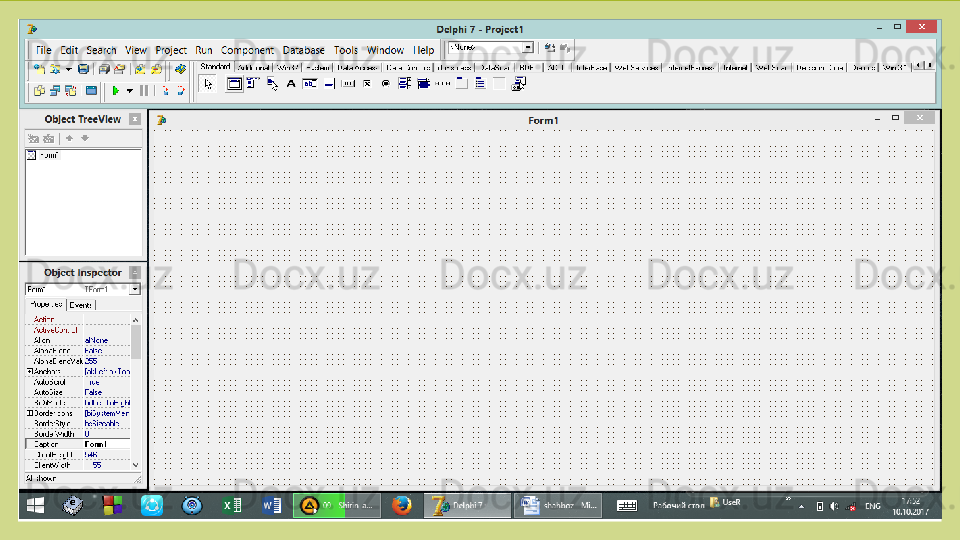Open Firefox from the taskbar

[402, 506]
